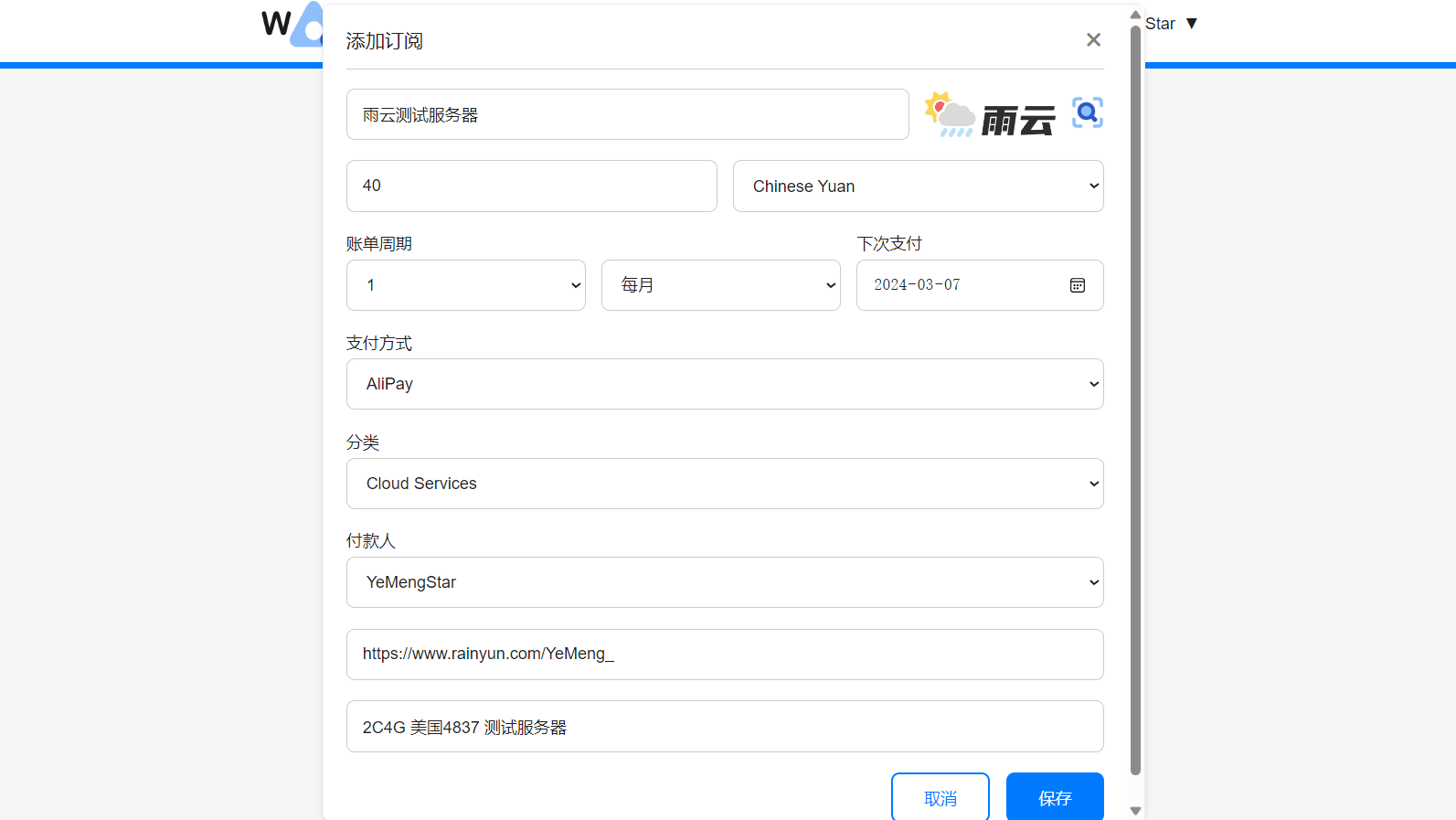
Task: Close the add subscription dialog
Action: [x=1093, y=40]
